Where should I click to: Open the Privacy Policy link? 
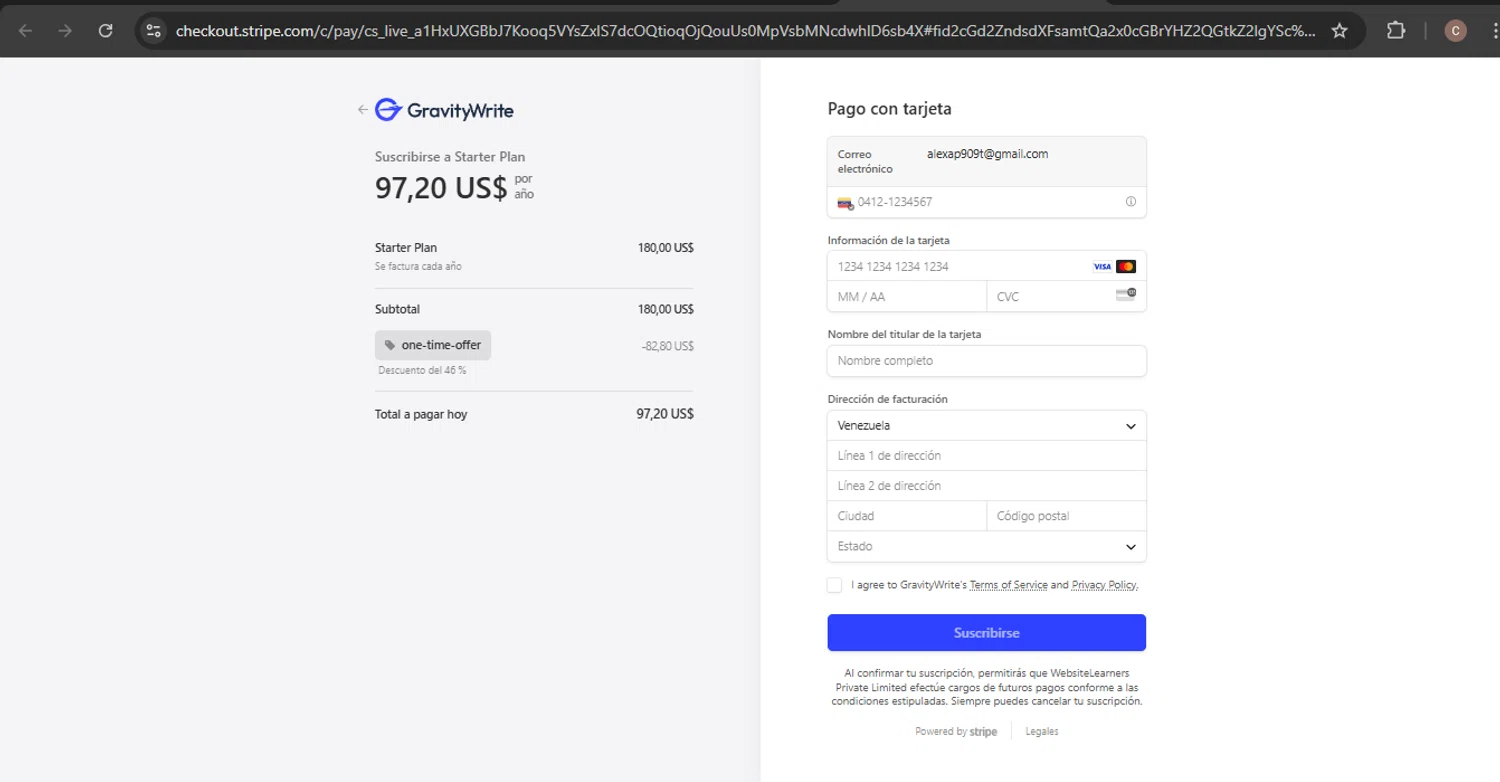click(1104, 585)
